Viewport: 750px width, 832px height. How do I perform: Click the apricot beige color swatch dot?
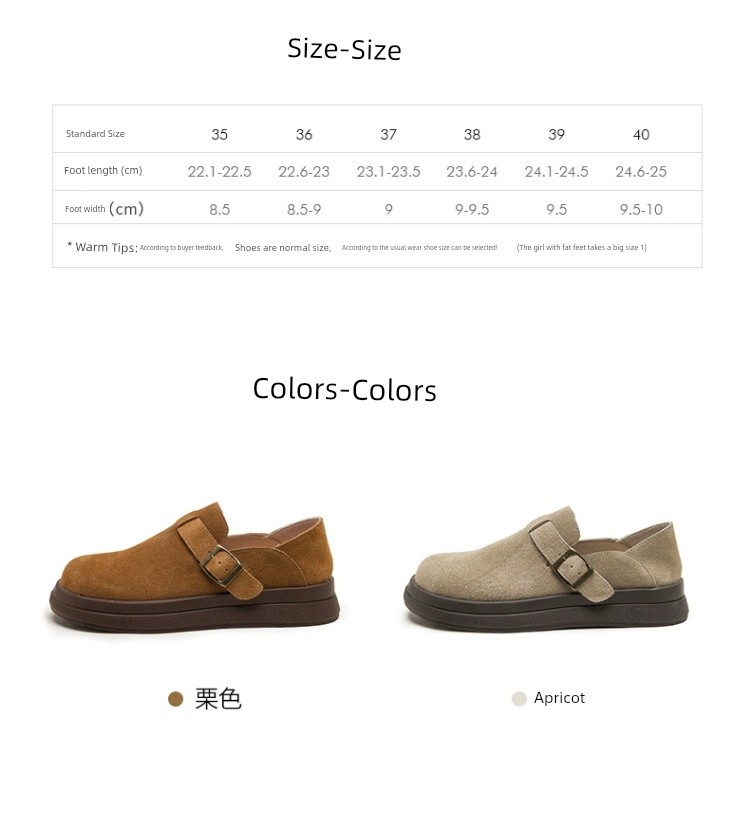click(519, 699)
